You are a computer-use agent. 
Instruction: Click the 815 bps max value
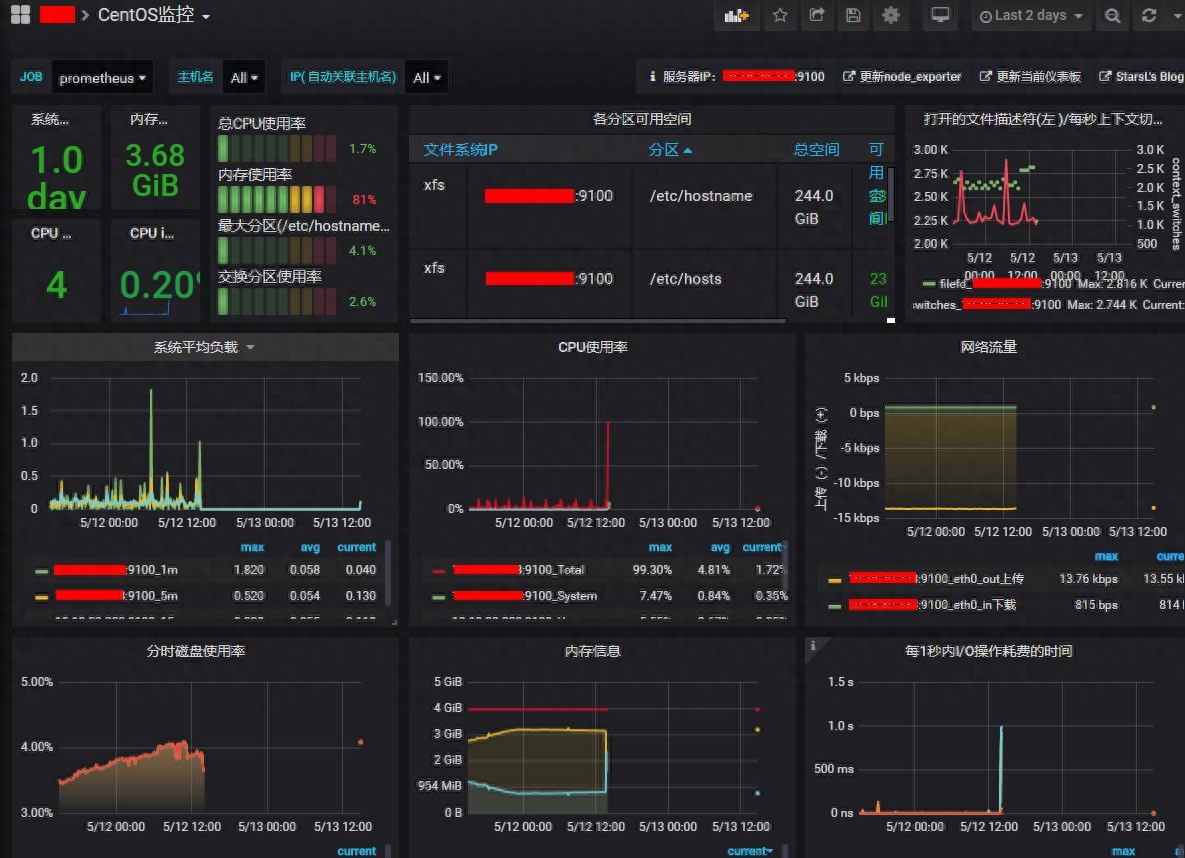1097,605
